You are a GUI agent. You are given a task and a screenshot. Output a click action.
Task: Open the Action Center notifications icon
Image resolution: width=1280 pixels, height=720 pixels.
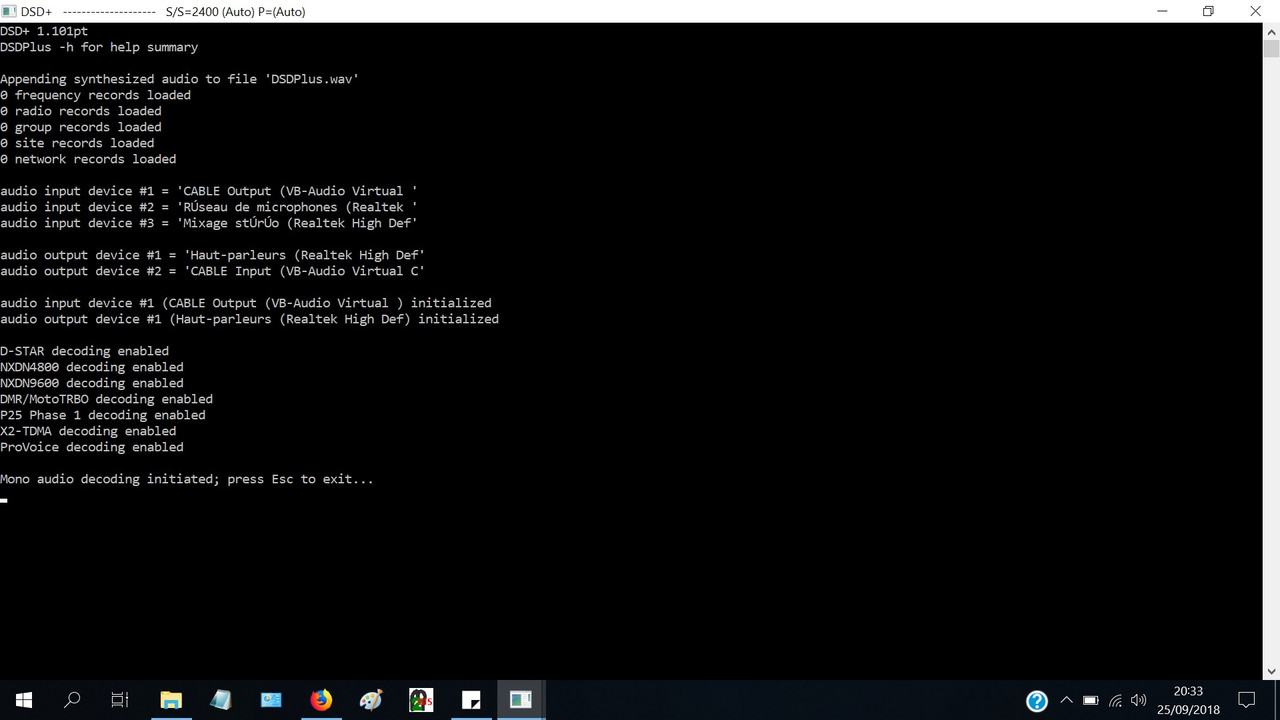pyautogui.click(x=1247, y=700)
